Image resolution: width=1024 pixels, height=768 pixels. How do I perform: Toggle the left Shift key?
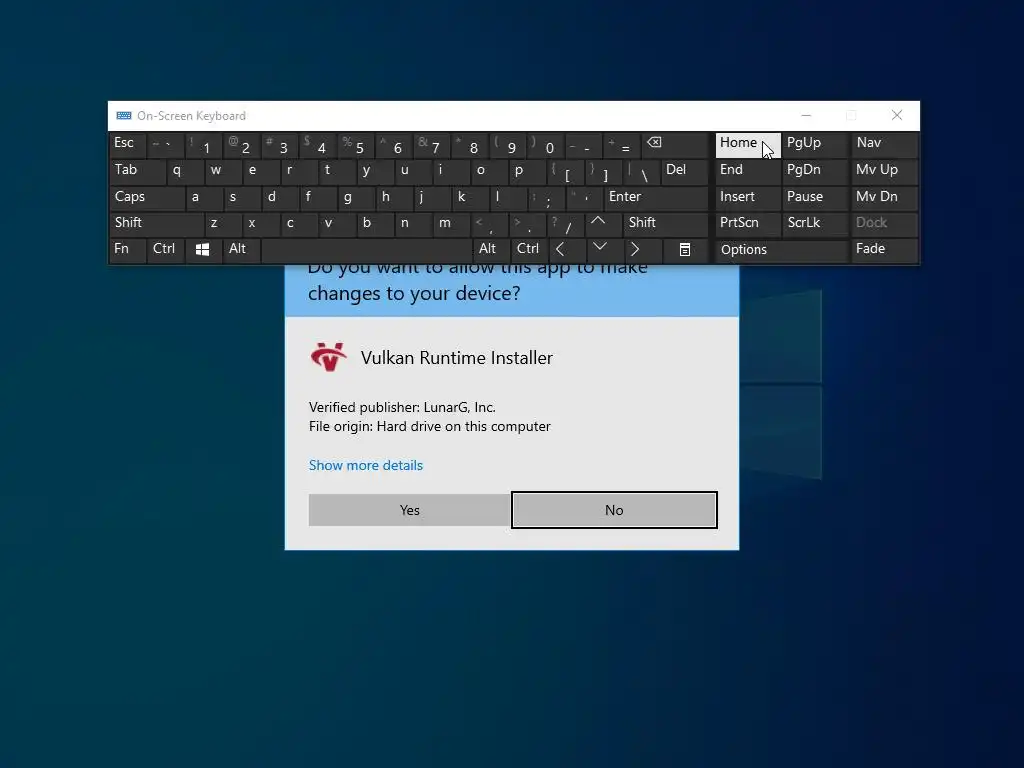click(157, 223)
